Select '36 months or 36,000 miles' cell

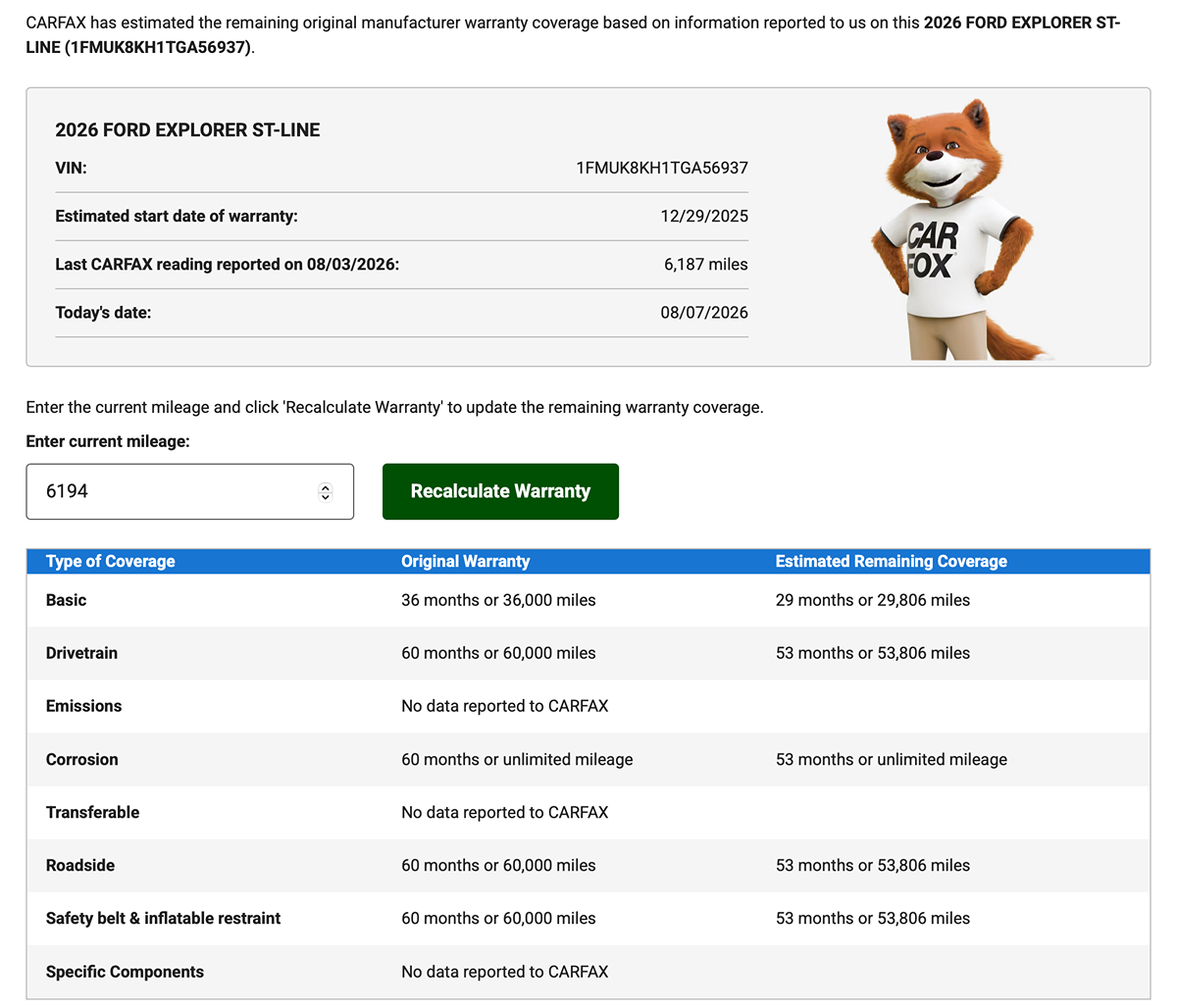(x=498, y=600)
